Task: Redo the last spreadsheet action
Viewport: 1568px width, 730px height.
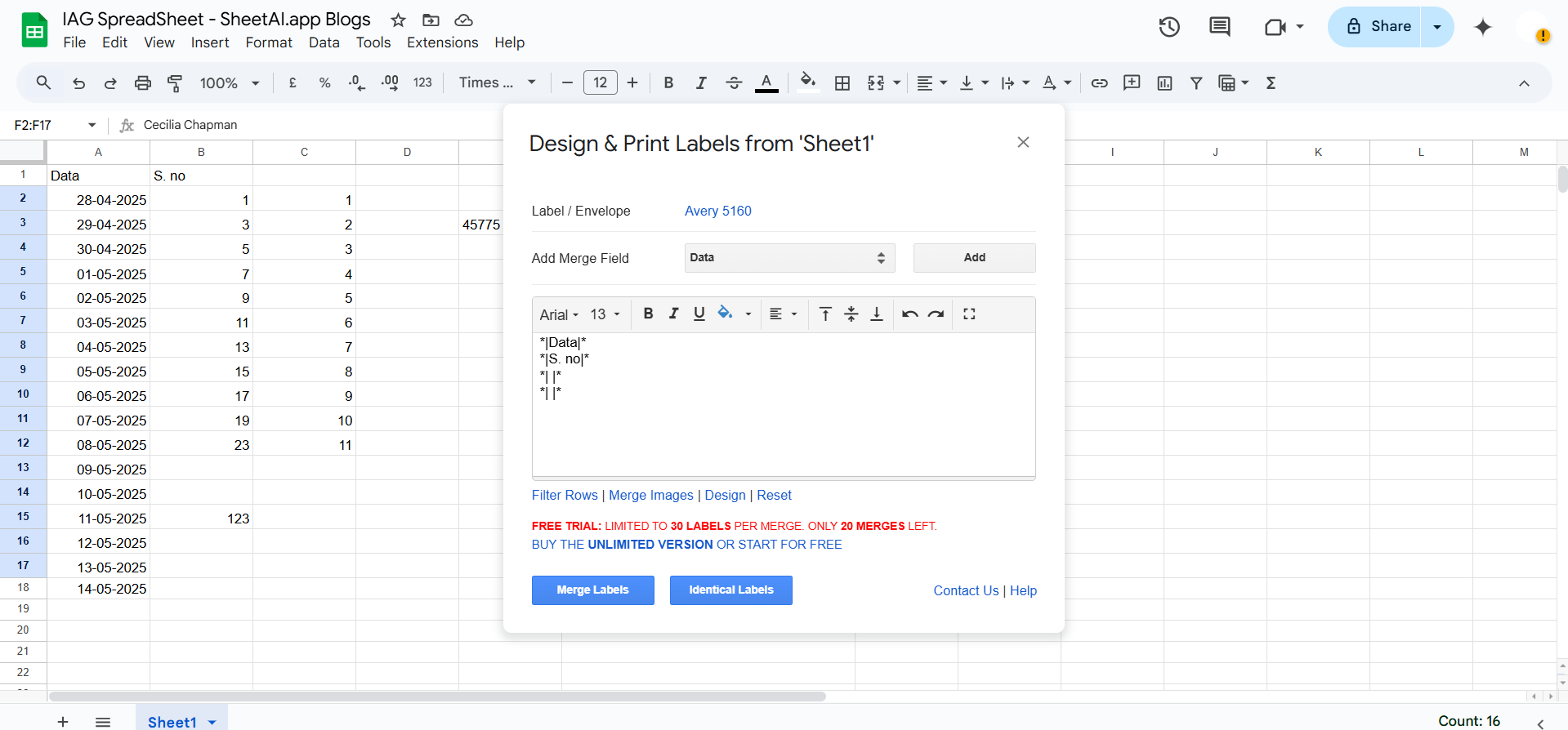Action: 110,82
